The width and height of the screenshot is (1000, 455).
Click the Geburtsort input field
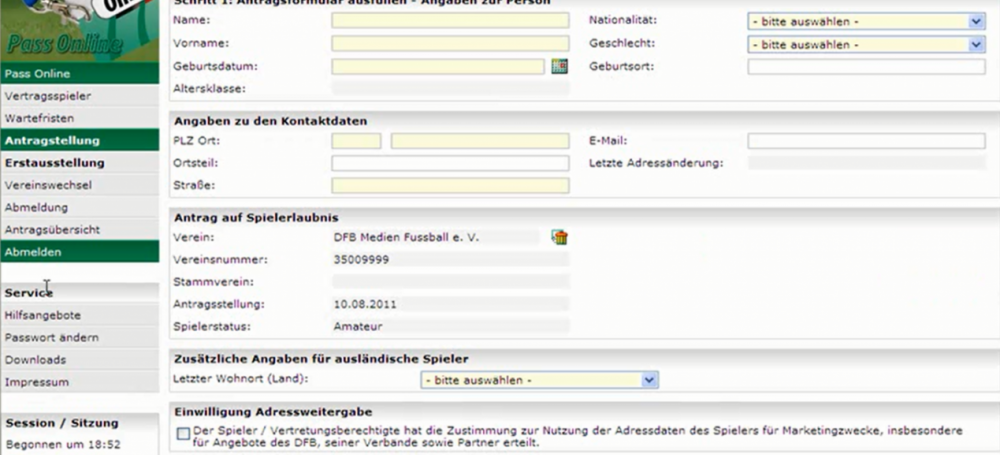pyautogui.click(x=867, y=66)
